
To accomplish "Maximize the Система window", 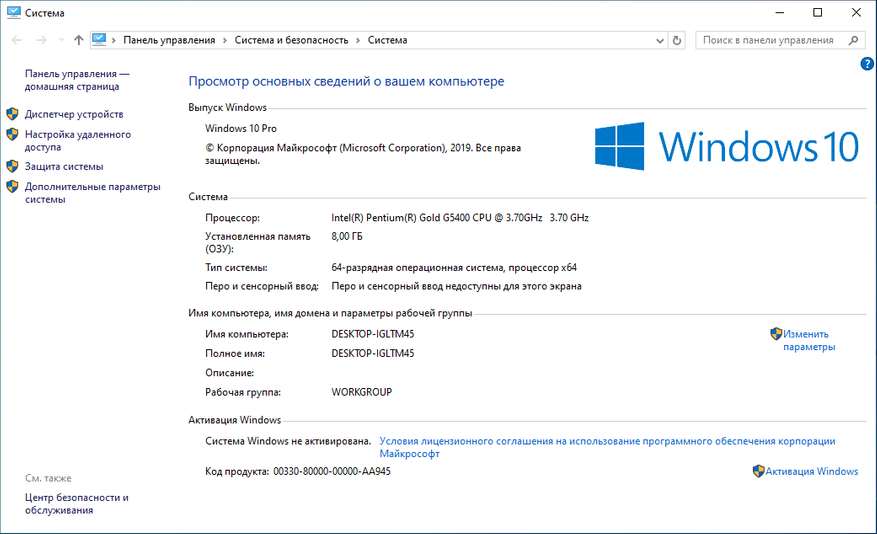I will click(x=817, y=12).
